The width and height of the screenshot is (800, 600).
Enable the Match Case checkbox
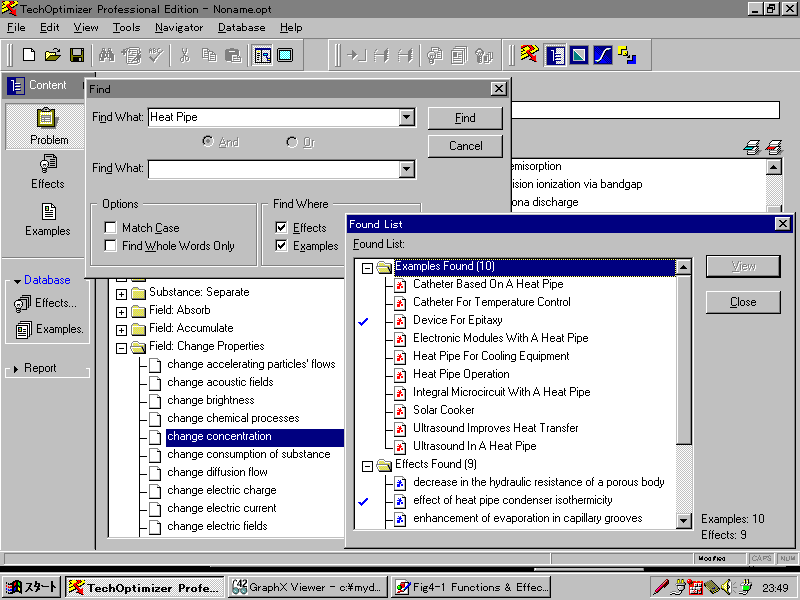pyautogui.click(x=110, y=227)
